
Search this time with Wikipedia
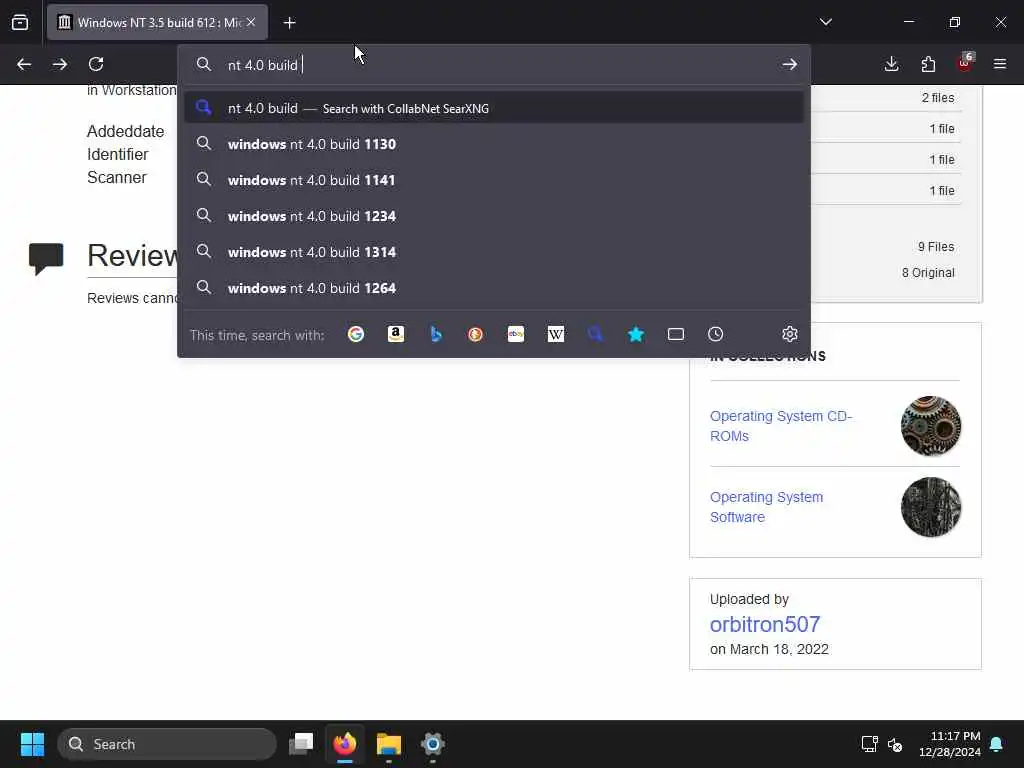click(556, 334)
